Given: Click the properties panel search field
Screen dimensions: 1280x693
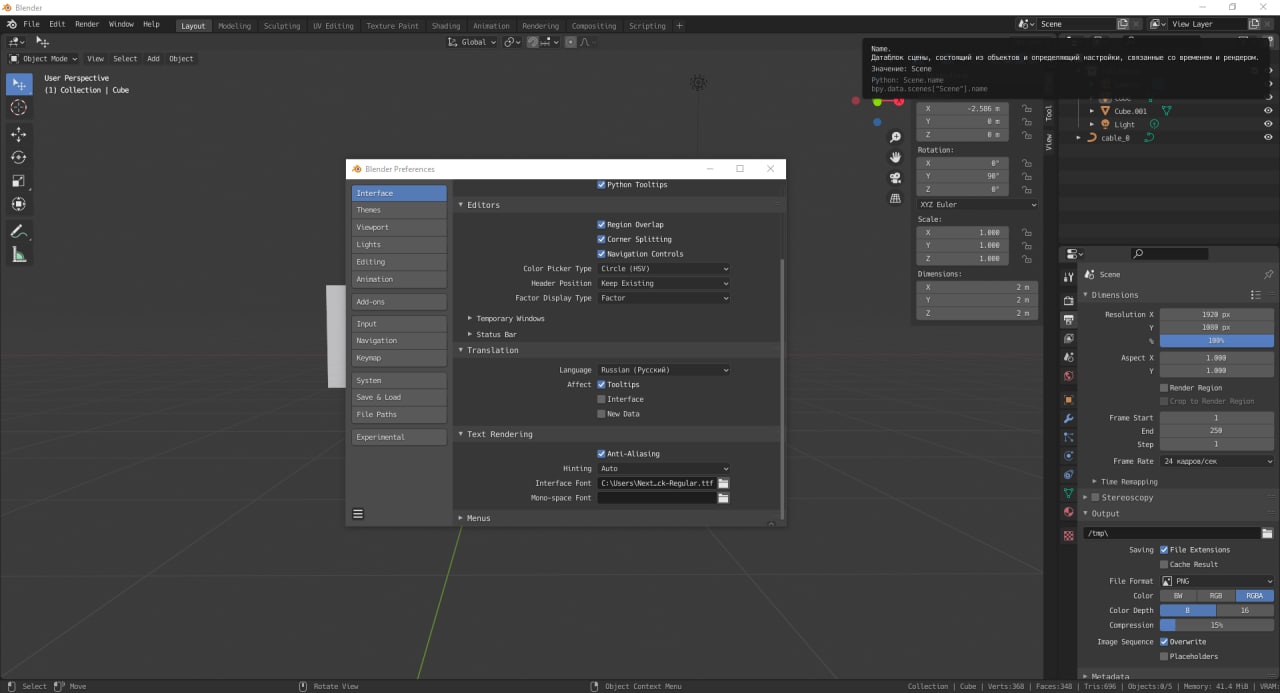Looking at the screenshot, I should coord(1168,254).
